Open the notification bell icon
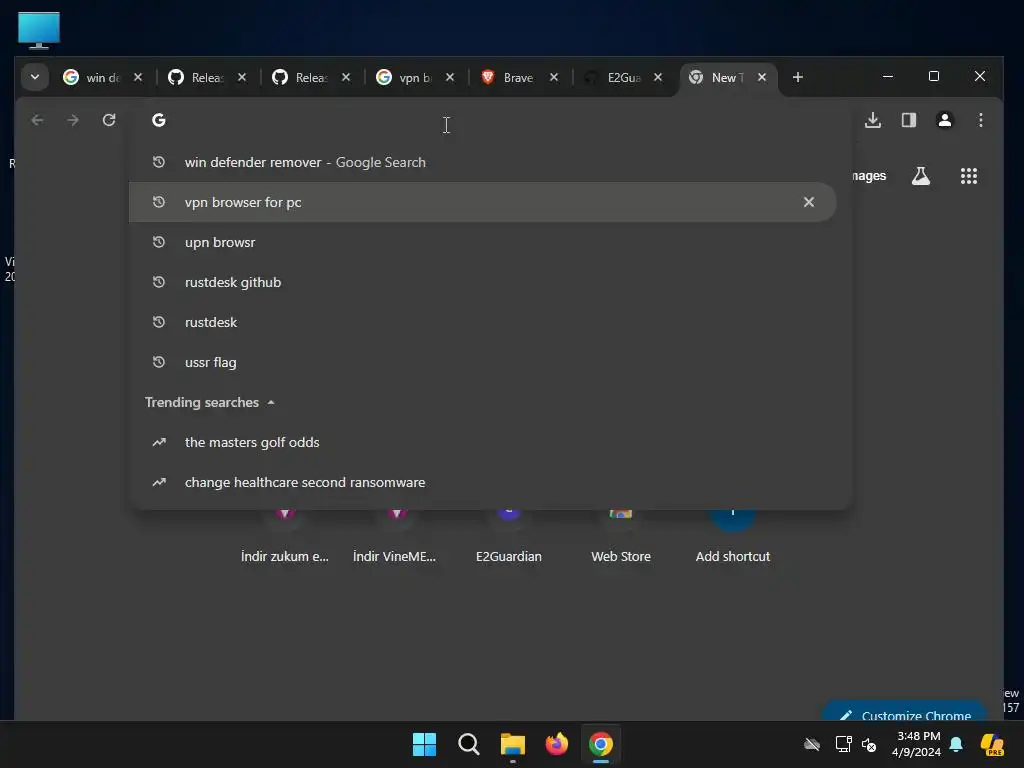The image size is (1024, 768). [956, 744]
